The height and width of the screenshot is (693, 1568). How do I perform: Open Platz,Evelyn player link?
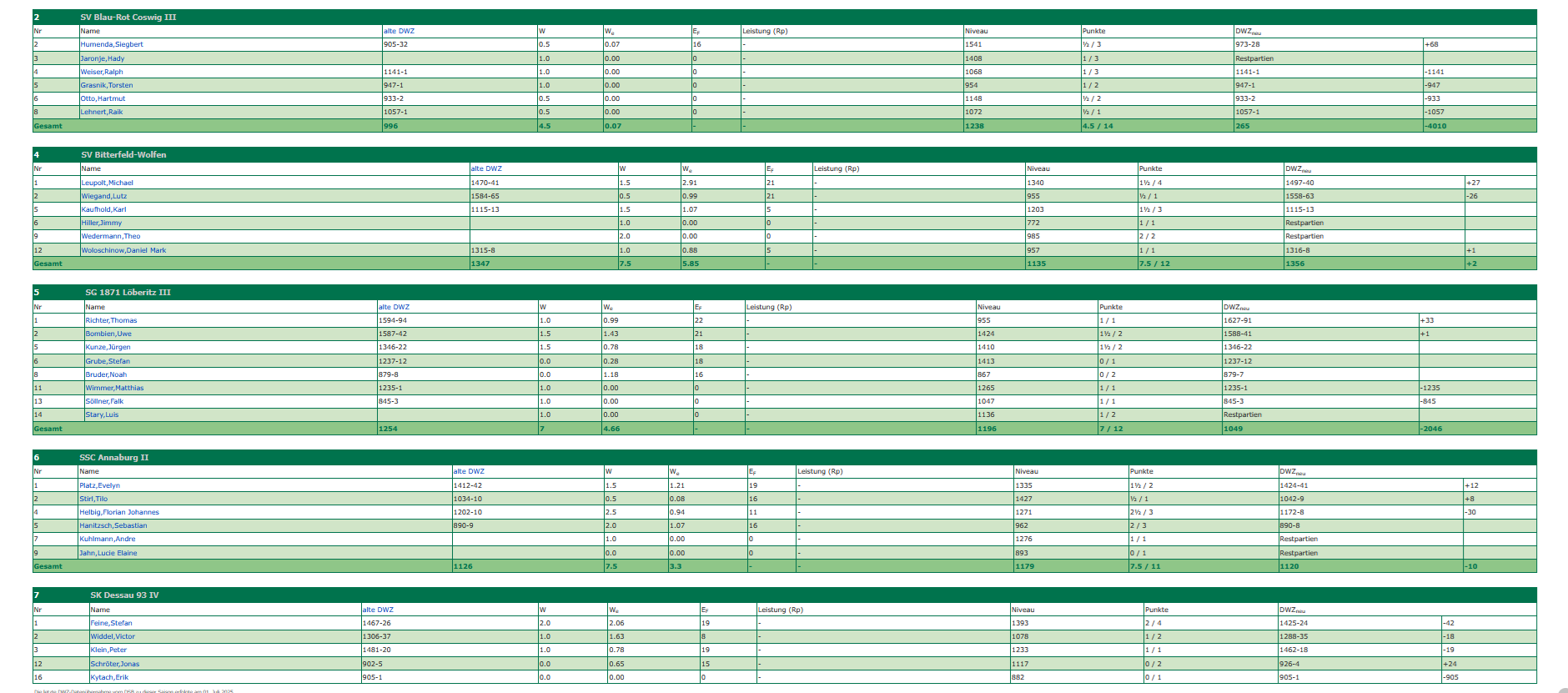[x=99, y=485]
